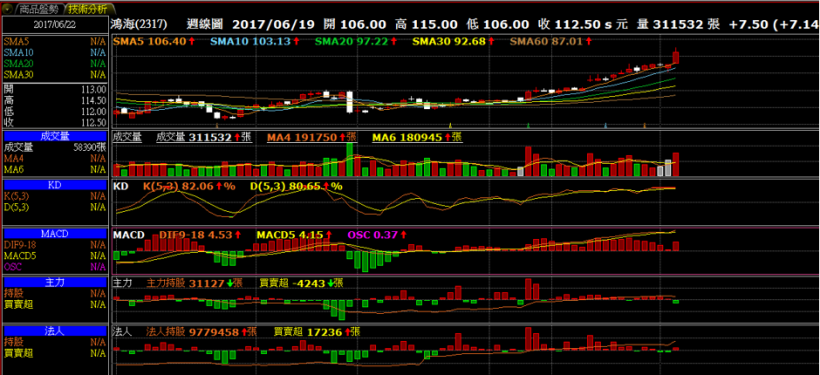Open the underlined MA4 191750 link
The height and width of the screenshot is (375, 820).
(x=312, y=137)
